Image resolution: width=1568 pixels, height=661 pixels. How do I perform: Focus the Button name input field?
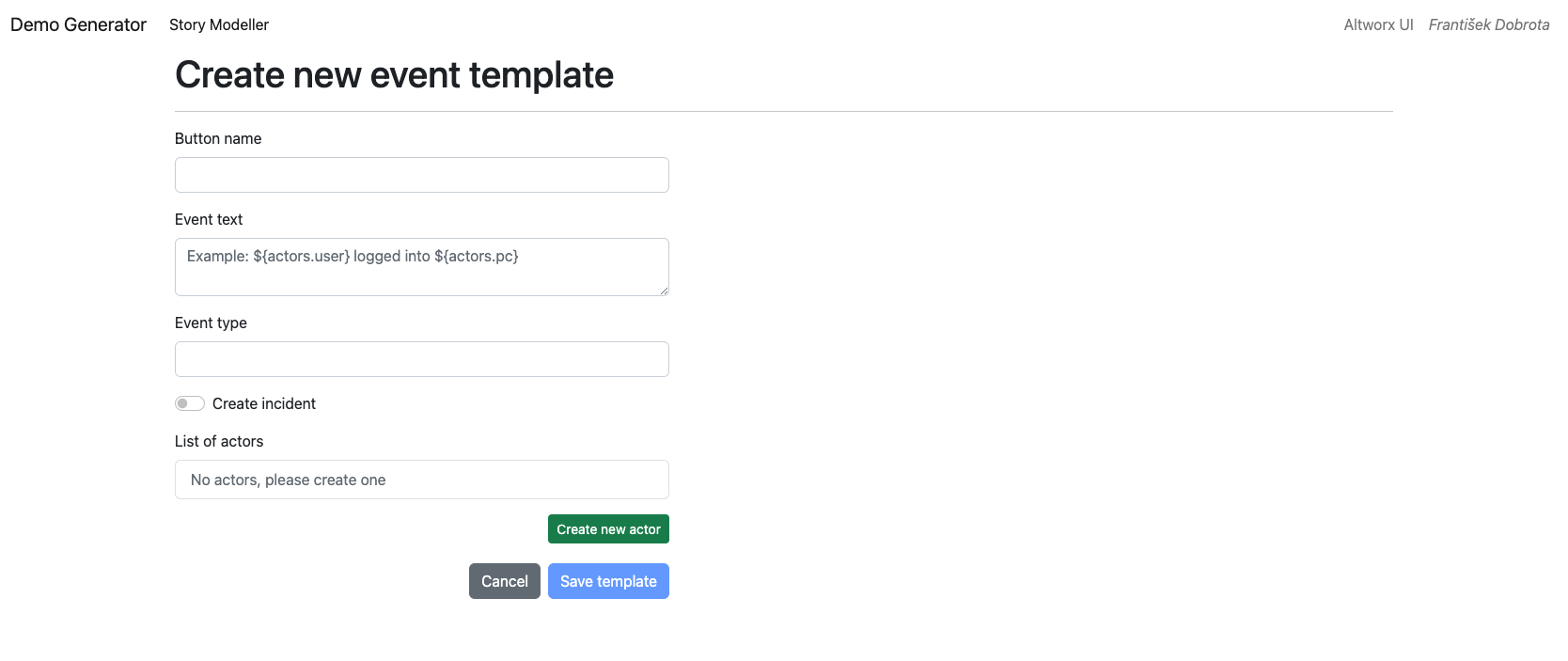click(421, 175)
